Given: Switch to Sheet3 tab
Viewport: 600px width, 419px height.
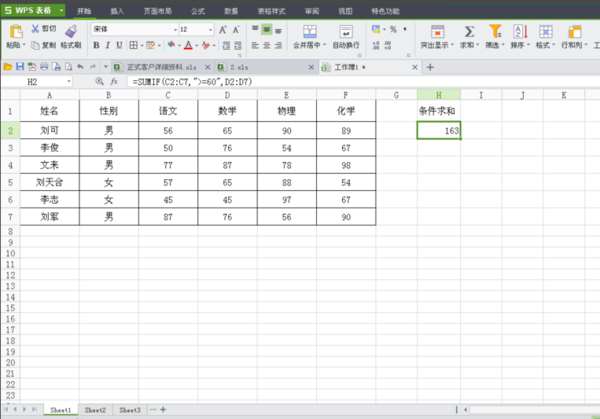Looking at the screenshot, I should tap(130, 410).
